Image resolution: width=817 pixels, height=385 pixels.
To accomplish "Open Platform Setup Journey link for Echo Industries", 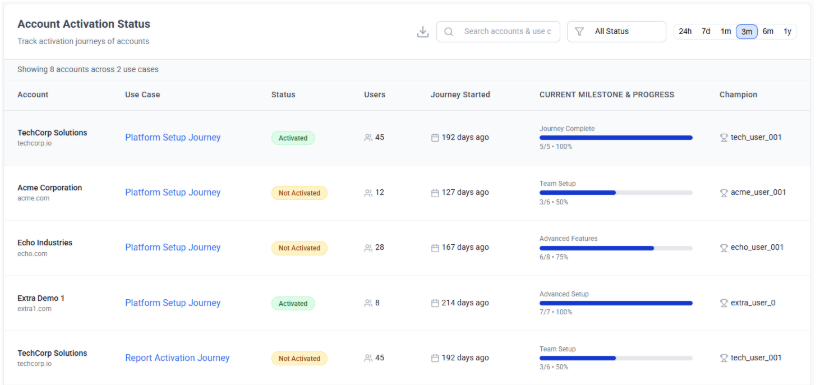I will coord(172,247).
